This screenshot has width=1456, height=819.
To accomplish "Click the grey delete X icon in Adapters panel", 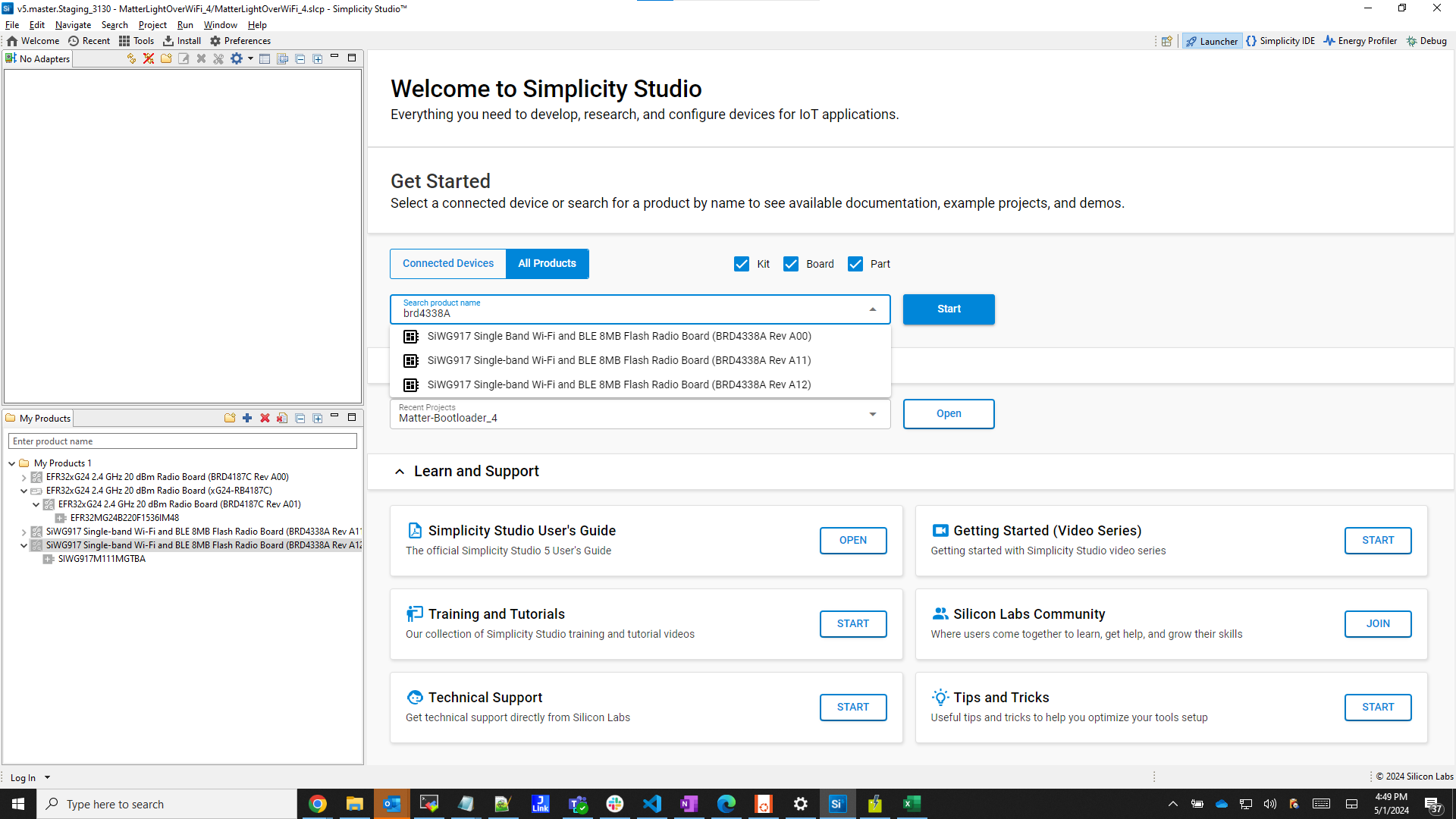I will click(x=201, y=58).
